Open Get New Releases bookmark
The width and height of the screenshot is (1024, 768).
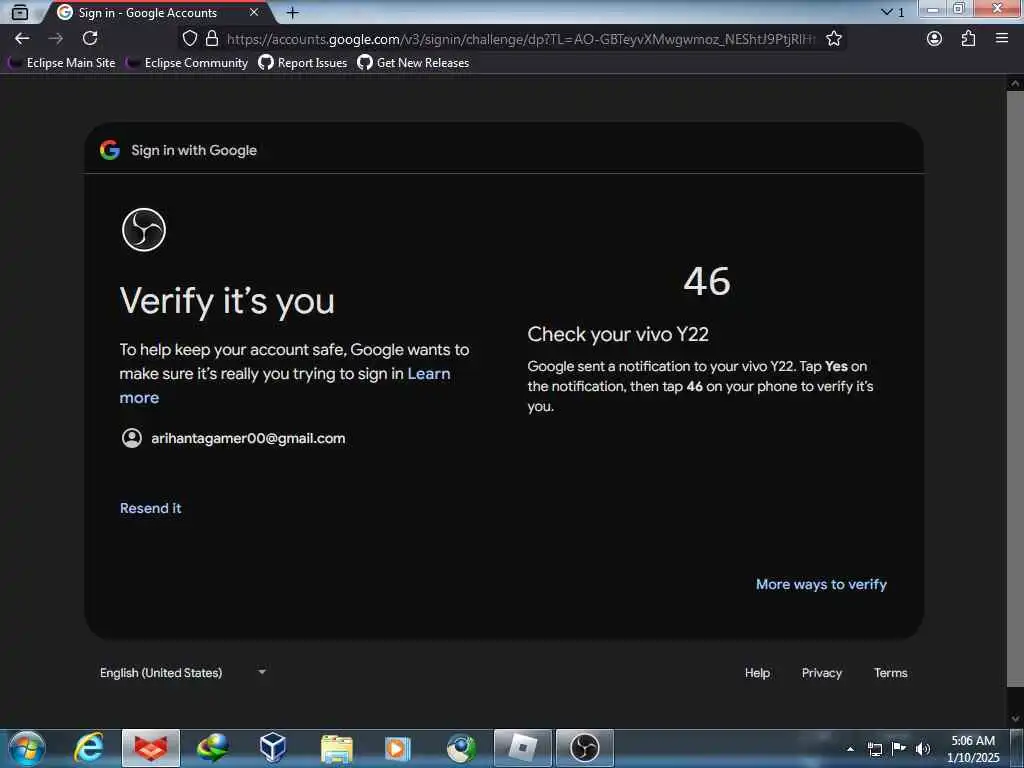coord(413,63)
